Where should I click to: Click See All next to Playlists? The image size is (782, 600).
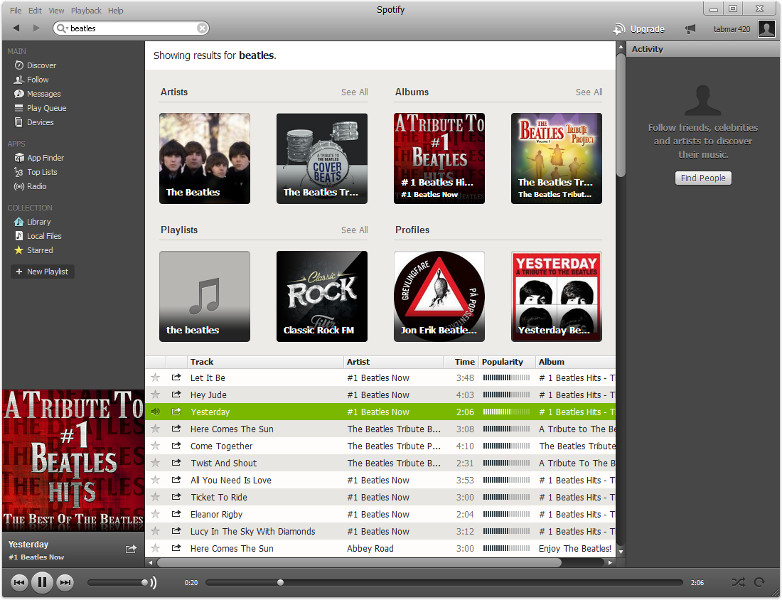pos(355,230)
